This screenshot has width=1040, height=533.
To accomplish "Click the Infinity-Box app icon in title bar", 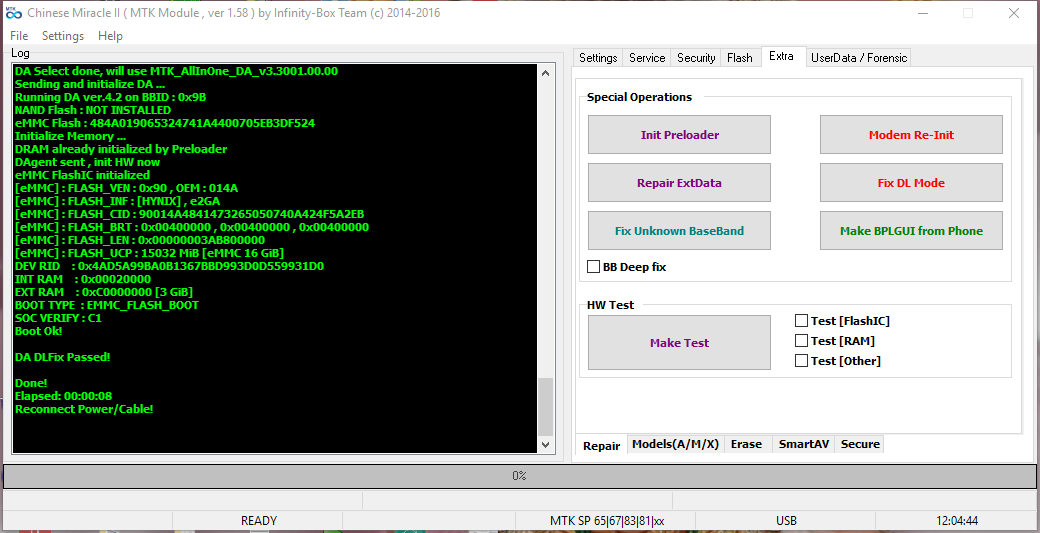I will (x=13, y=13).
